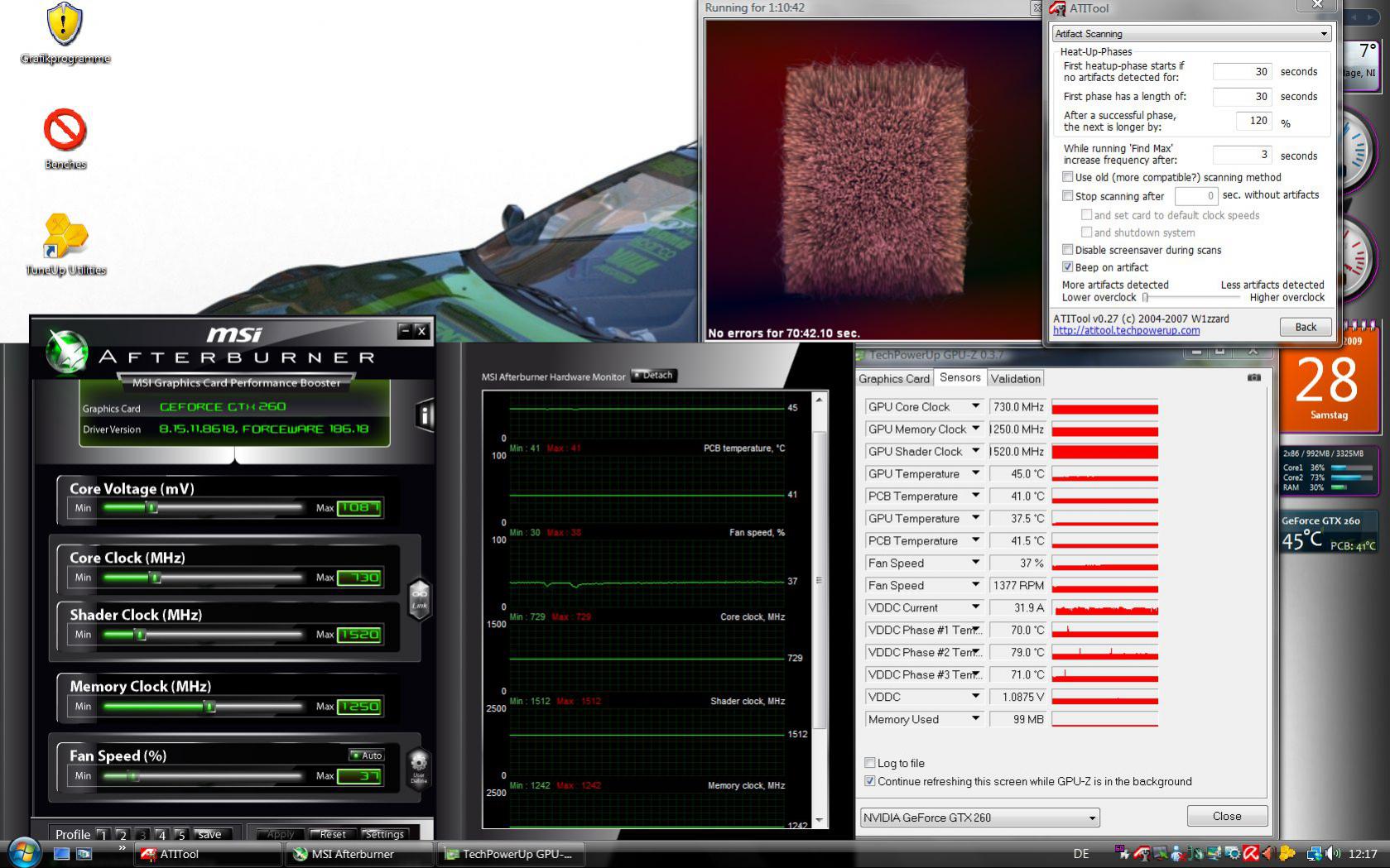The width and height of the screenshot is (1390, 868).
Task: Switch to the Sensors tab in GPU-Z
Action: 960,377
